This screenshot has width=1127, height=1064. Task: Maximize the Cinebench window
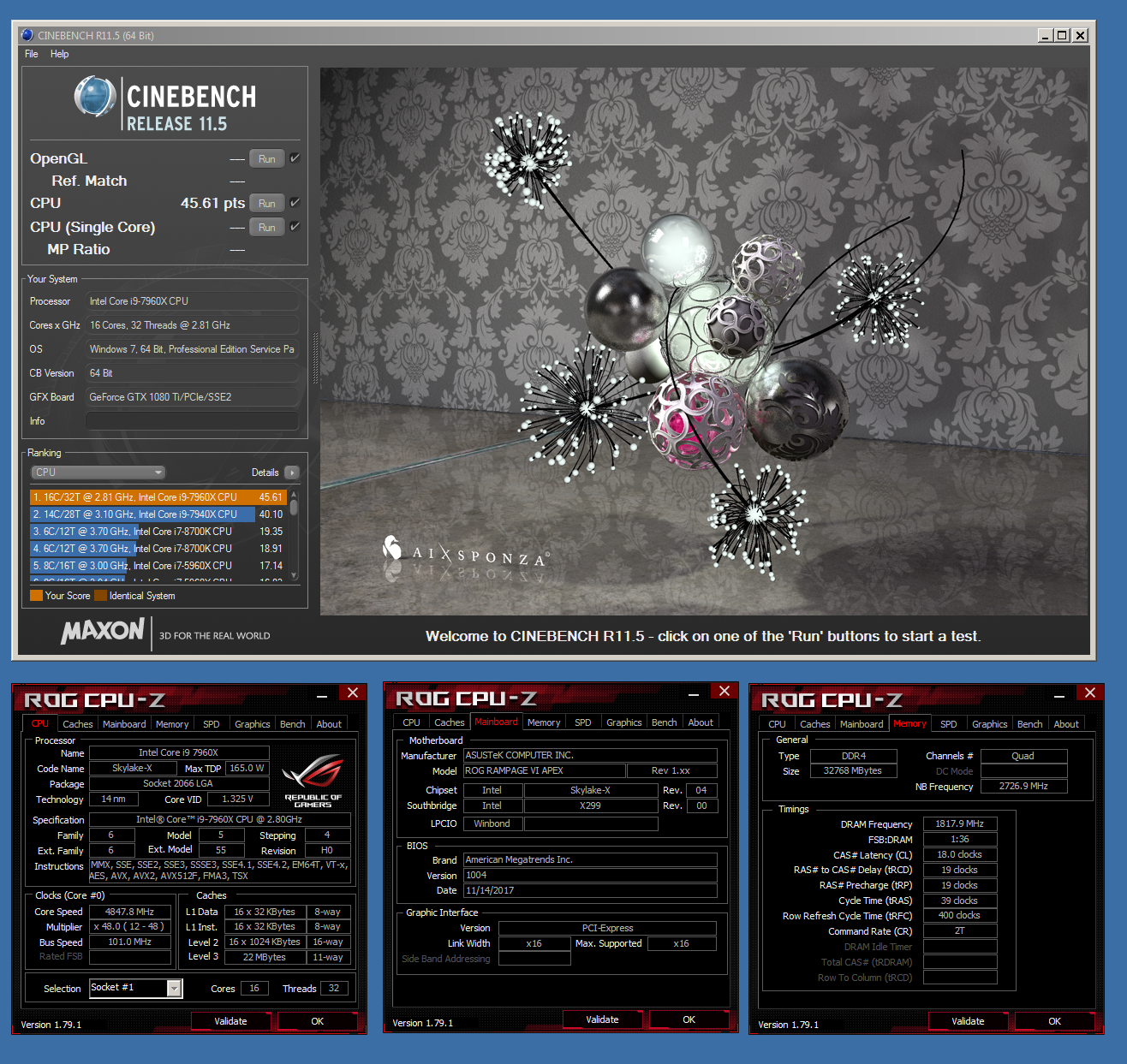[1062, 35]
